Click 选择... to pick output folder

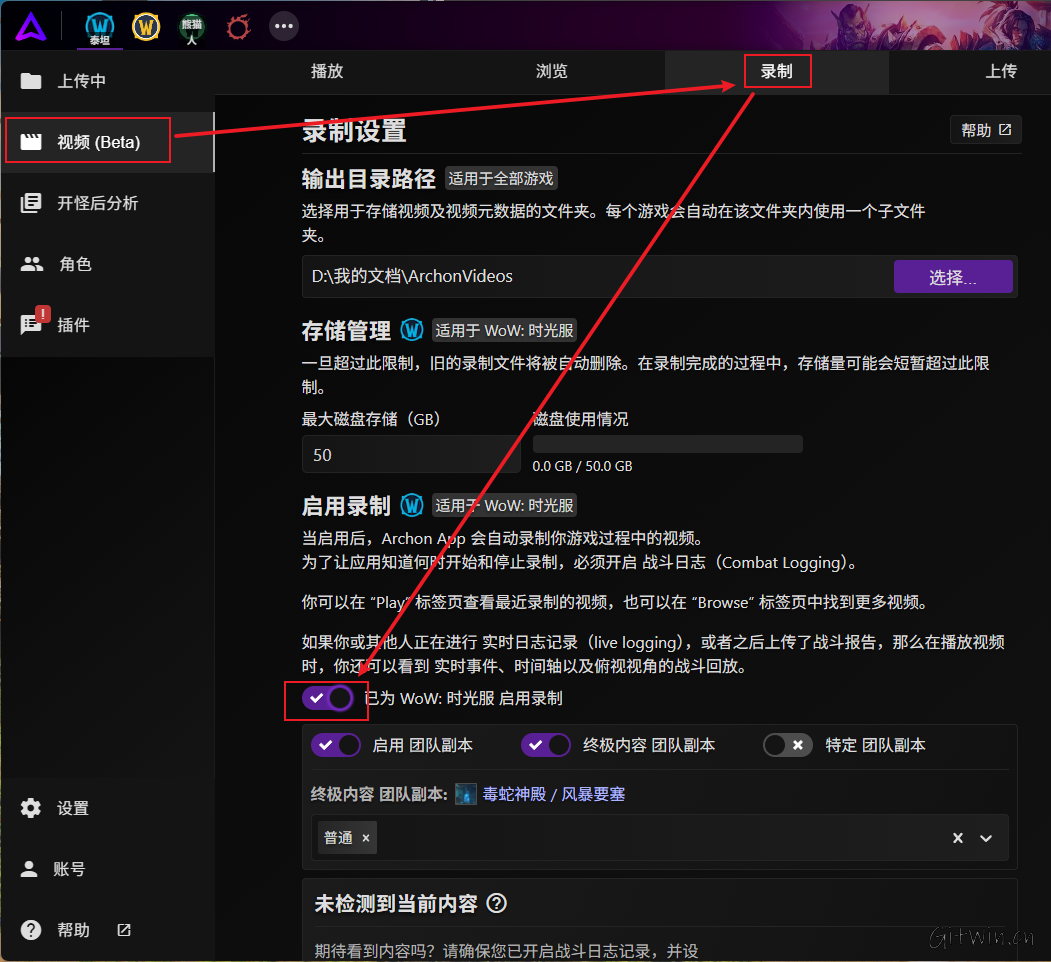coord(953,276)
